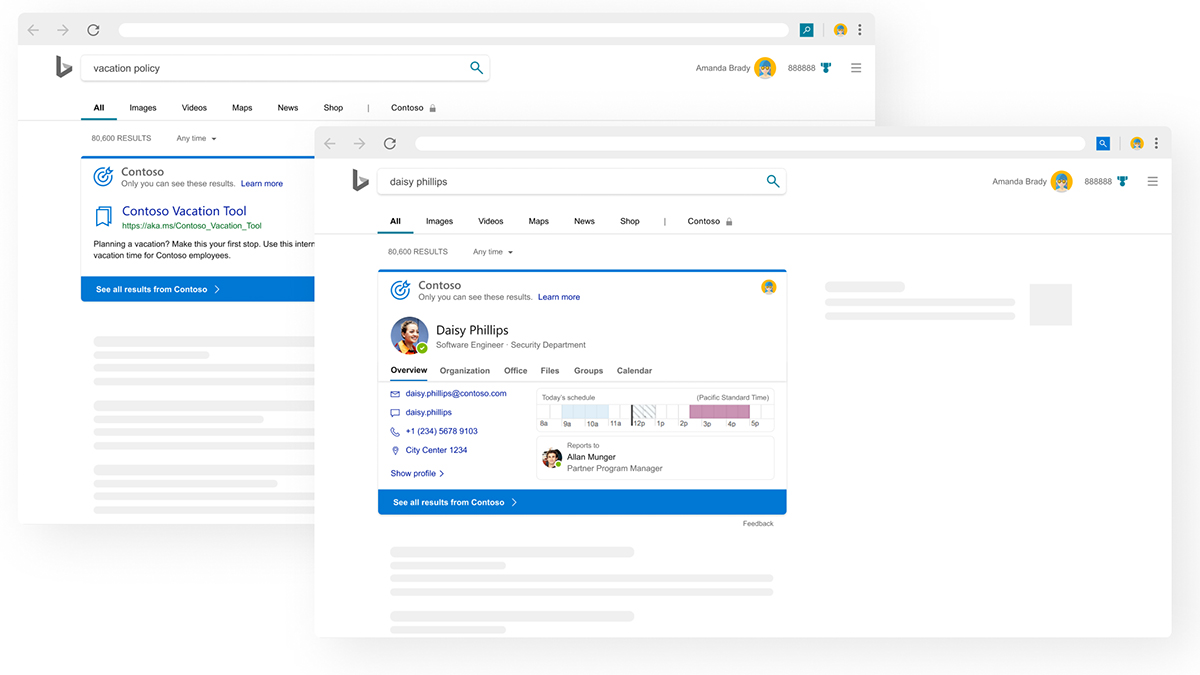Open three-dot browser menu in rear window

(860, 30)
